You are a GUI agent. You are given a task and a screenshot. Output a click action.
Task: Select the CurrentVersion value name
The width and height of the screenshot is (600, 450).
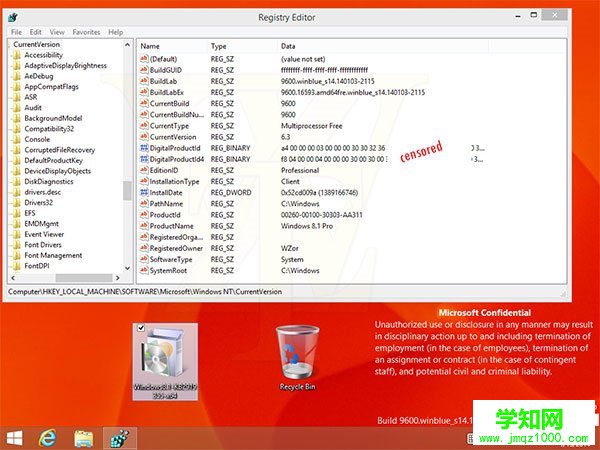[x=173, y=137]
